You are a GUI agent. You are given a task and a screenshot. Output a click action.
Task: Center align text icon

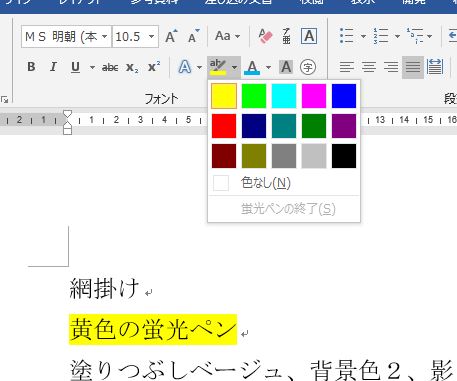tap(369, 67)
